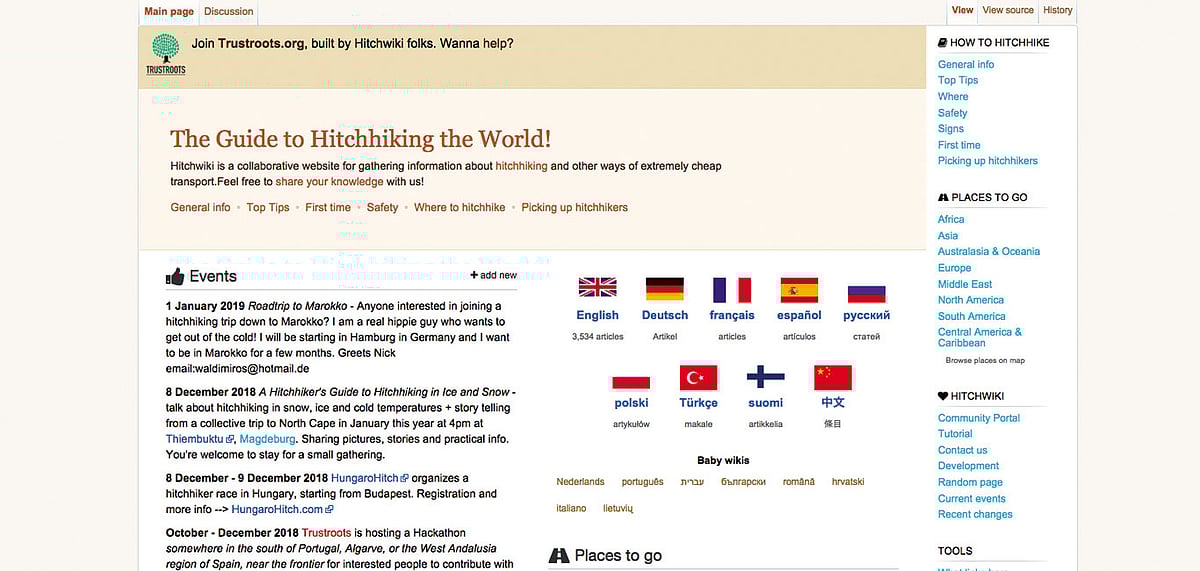Screen dimensions: 1200x571
Task: Open sidebar Europe link
Action: pyautogui.click(x=955, y=268)
